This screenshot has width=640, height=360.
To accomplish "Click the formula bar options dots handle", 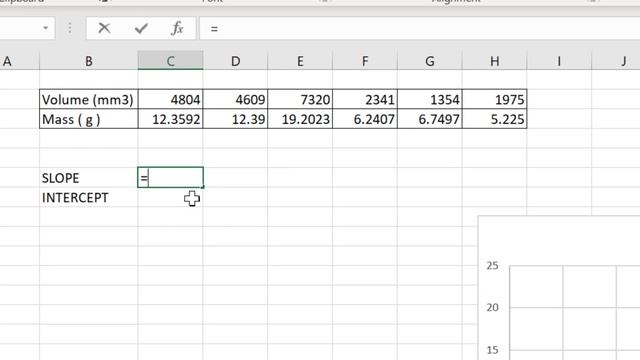I will (70, 28).
